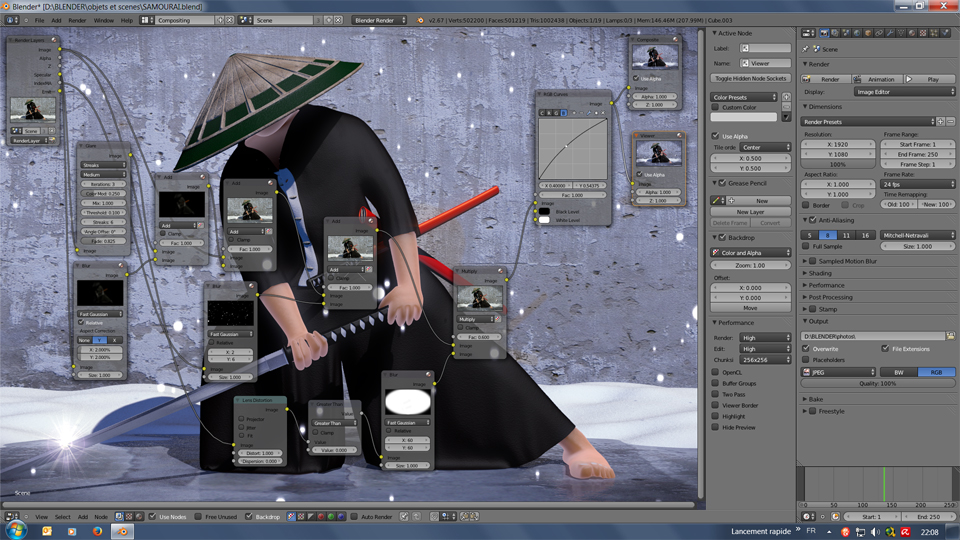Open the Particles properties tab icon
The image size is (960, 540).
click(x=934, y=32)
